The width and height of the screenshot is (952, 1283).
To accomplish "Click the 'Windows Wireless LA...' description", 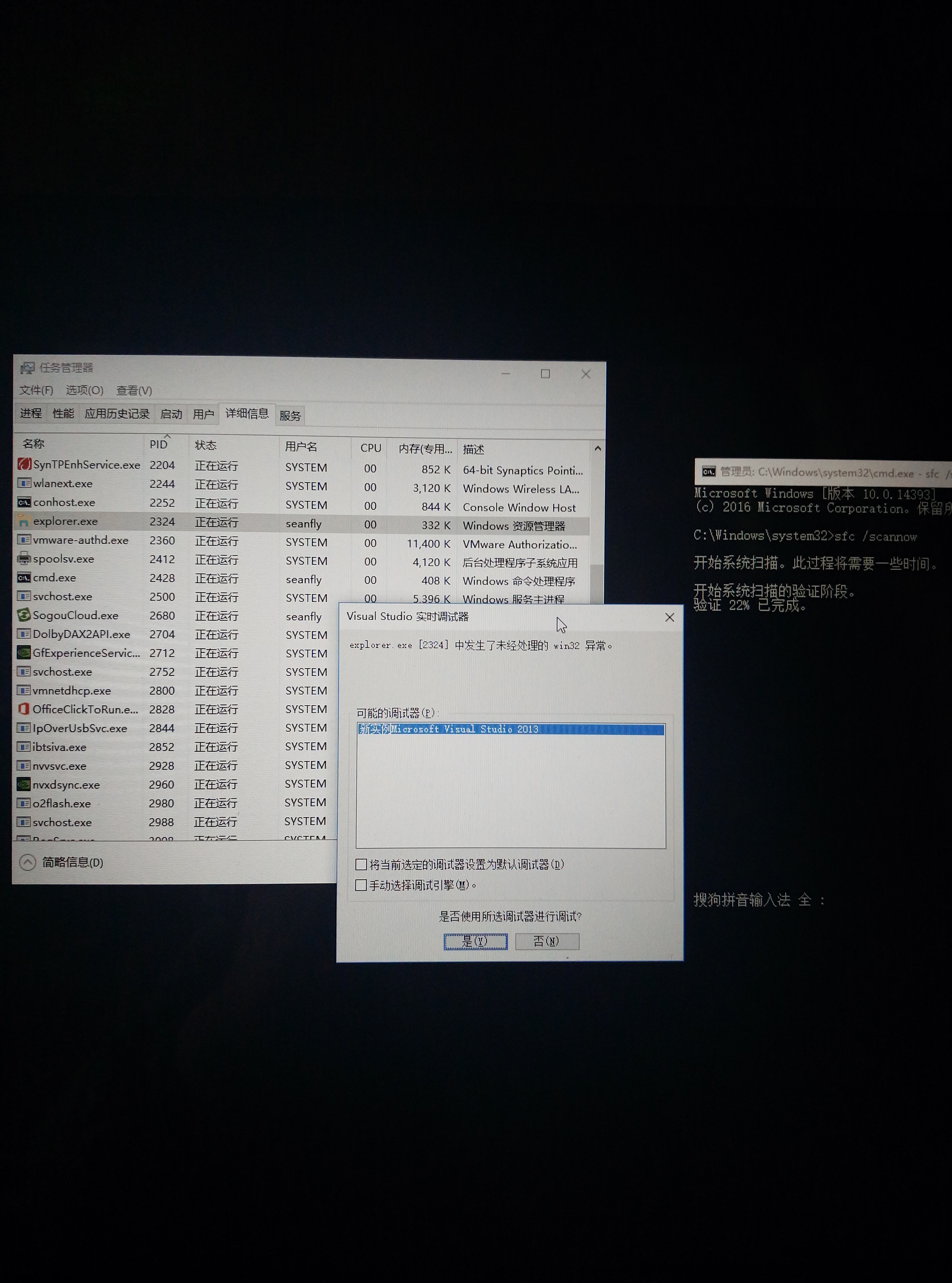I will (521, 489).
